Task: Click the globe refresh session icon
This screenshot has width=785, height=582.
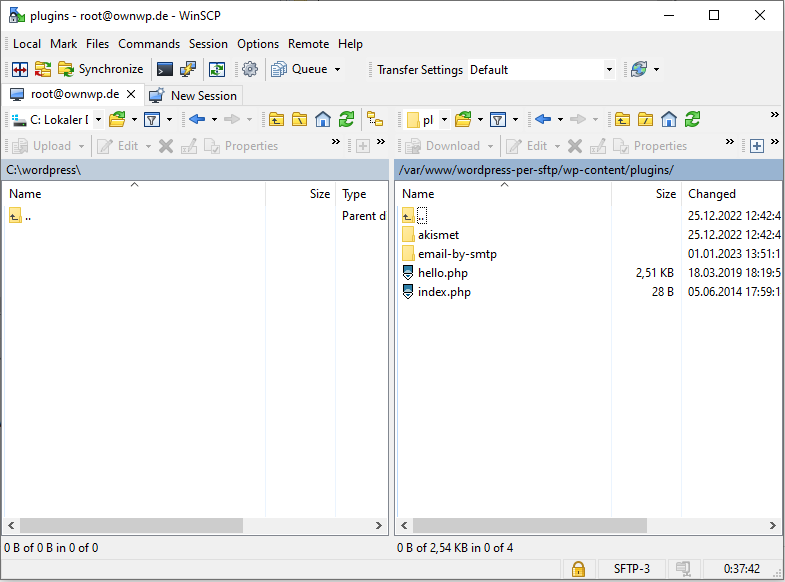Action: point(639,69)
